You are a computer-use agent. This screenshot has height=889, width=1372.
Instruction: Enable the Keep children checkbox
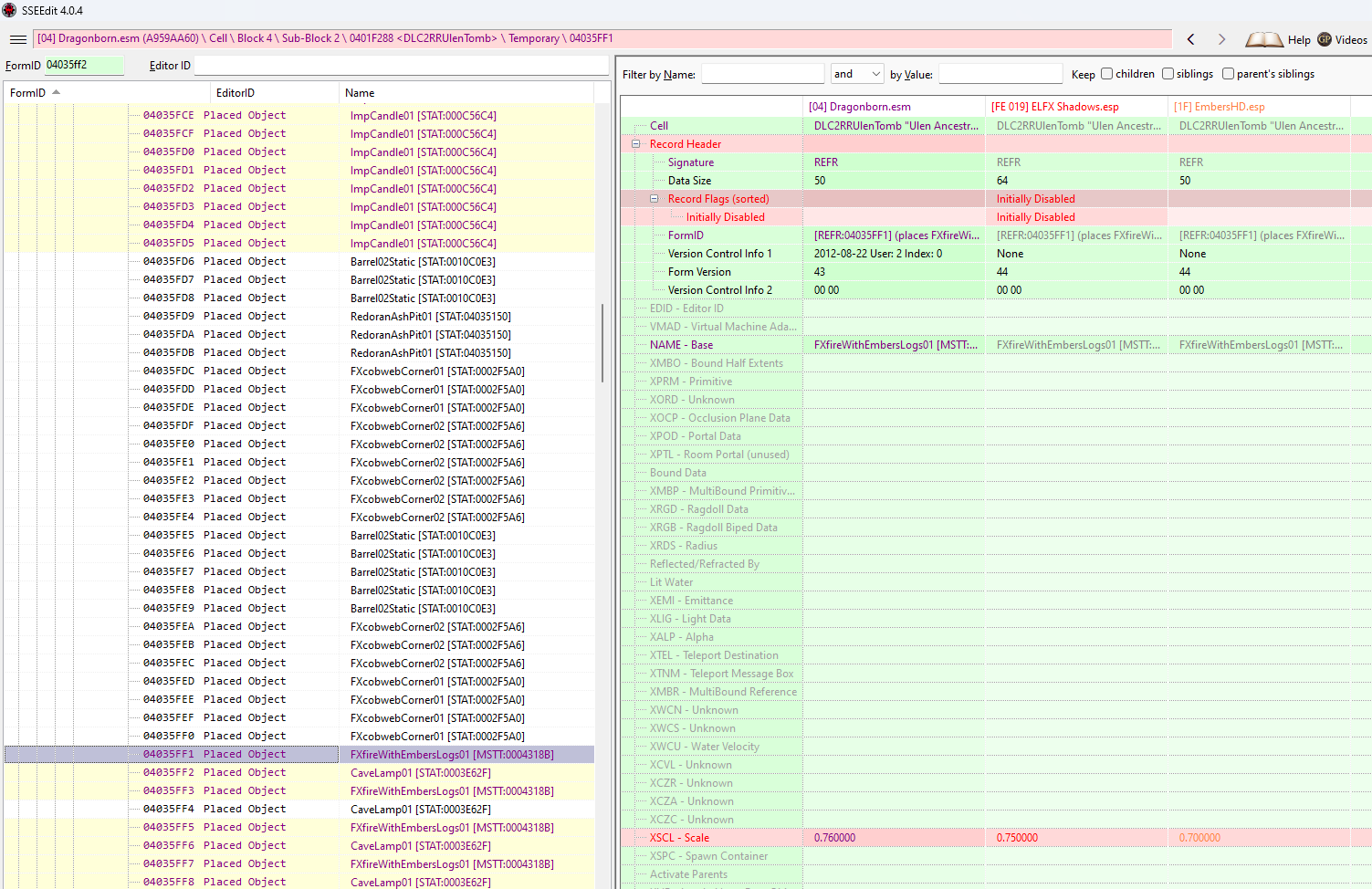point(1106,74)
